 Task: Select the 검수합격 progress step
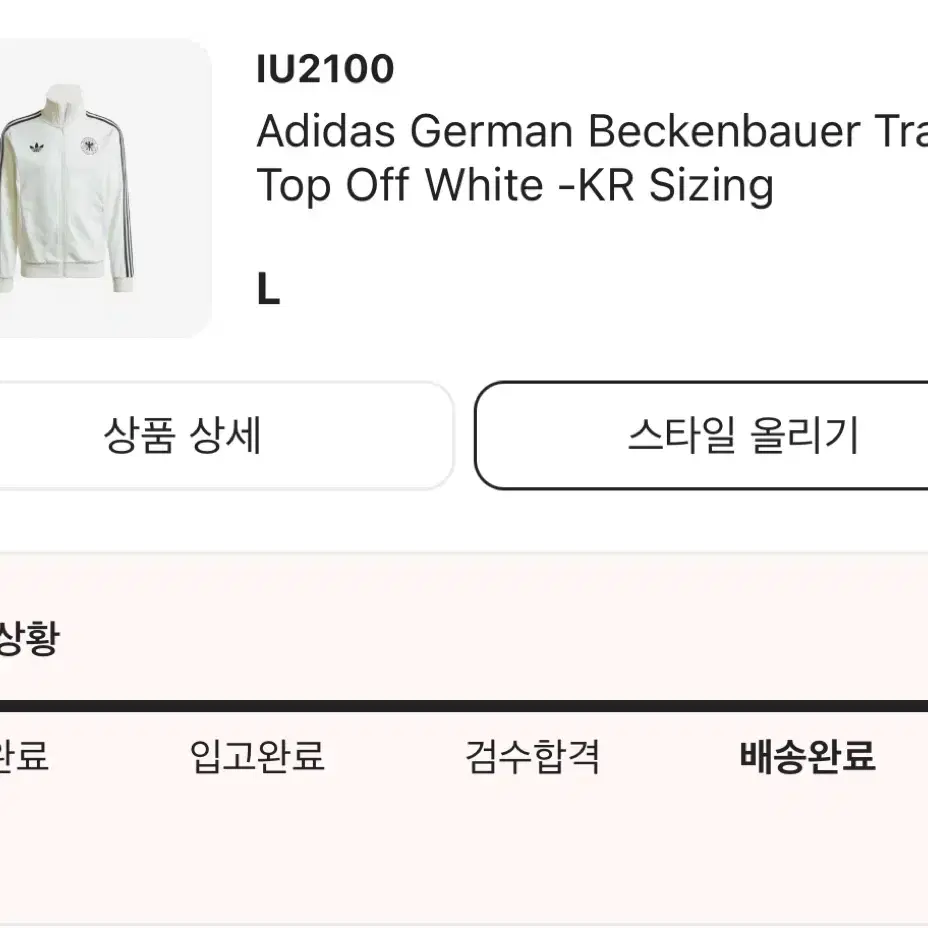tap(533, 756)
